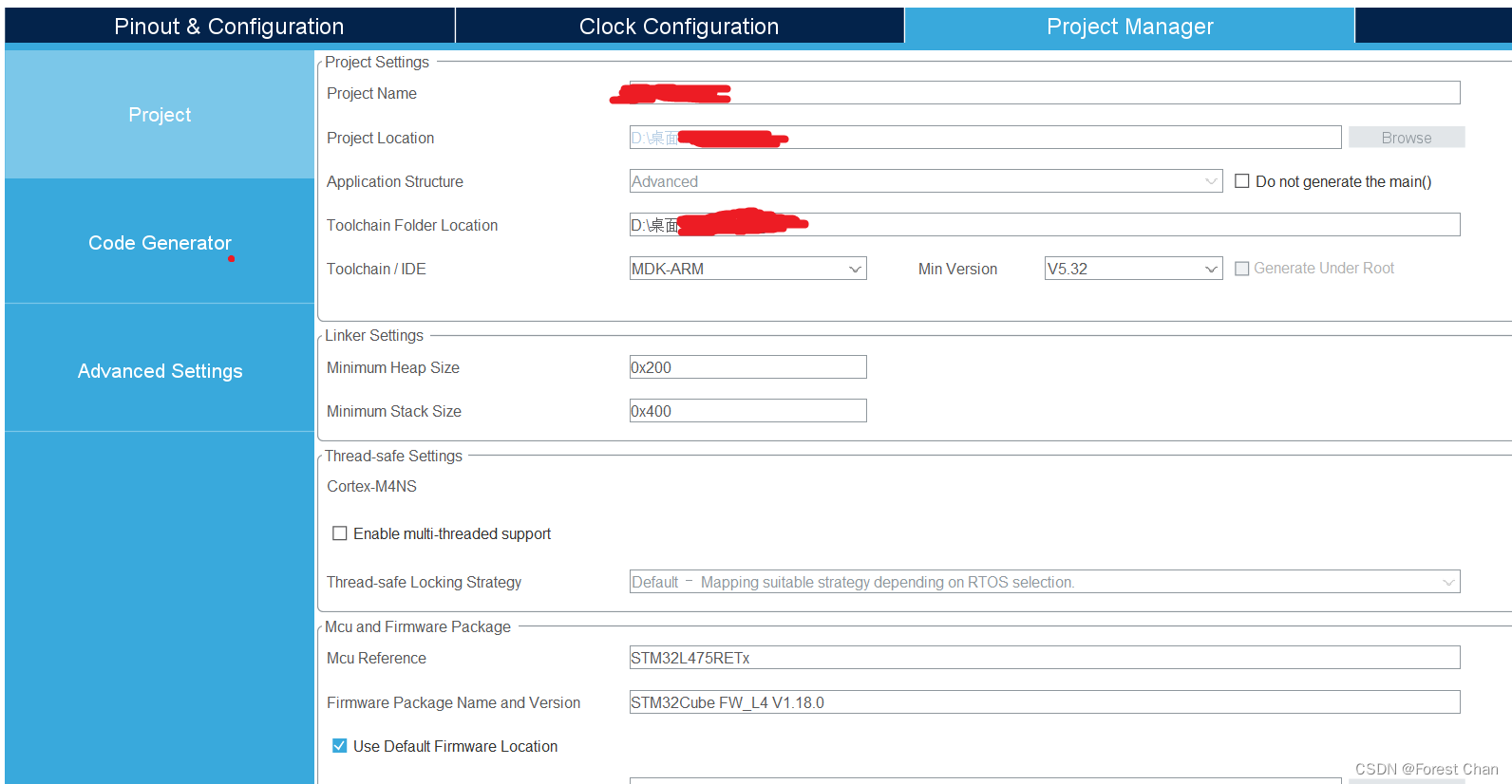Edit the Minimum Stack Size field
The height and width of the screenshot is (784, 1512).
(747, 411)
